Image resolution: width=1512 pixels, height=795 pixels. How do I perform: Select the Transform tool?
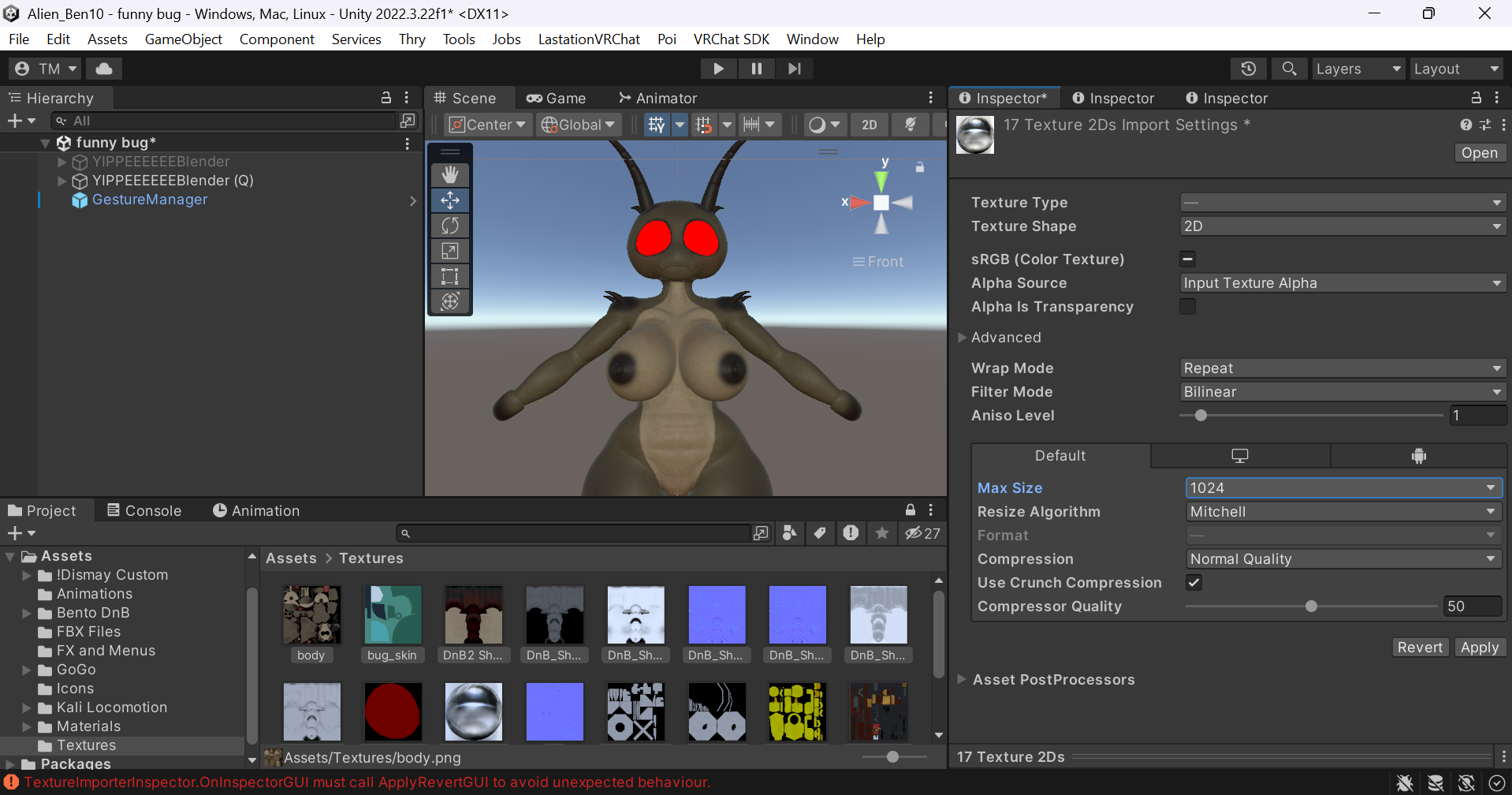450,301
